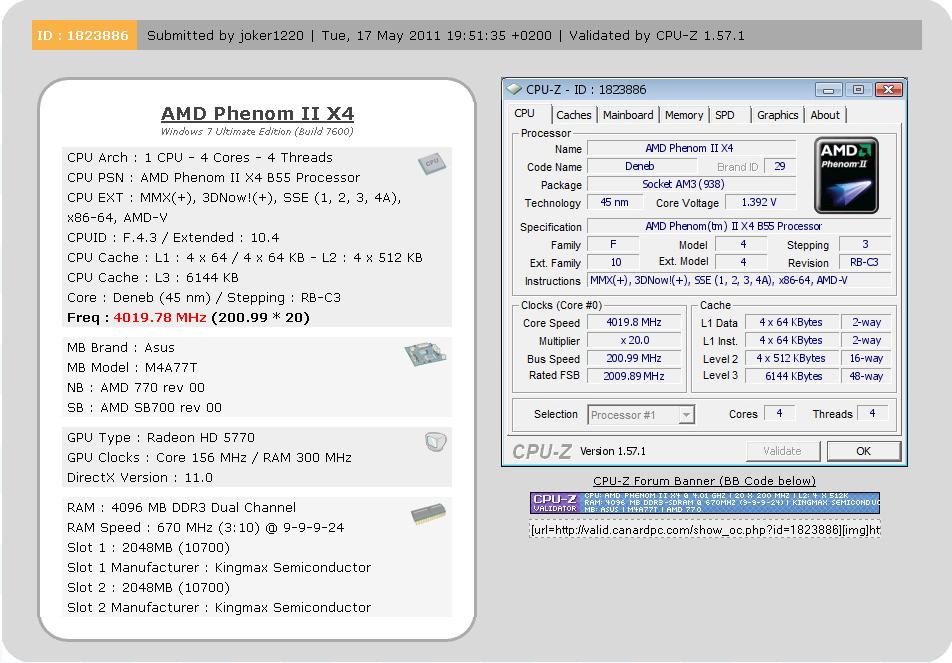Screen dimensions: 952x663
Task: Switch to the CPU tab
Action: tap(525, 114)
